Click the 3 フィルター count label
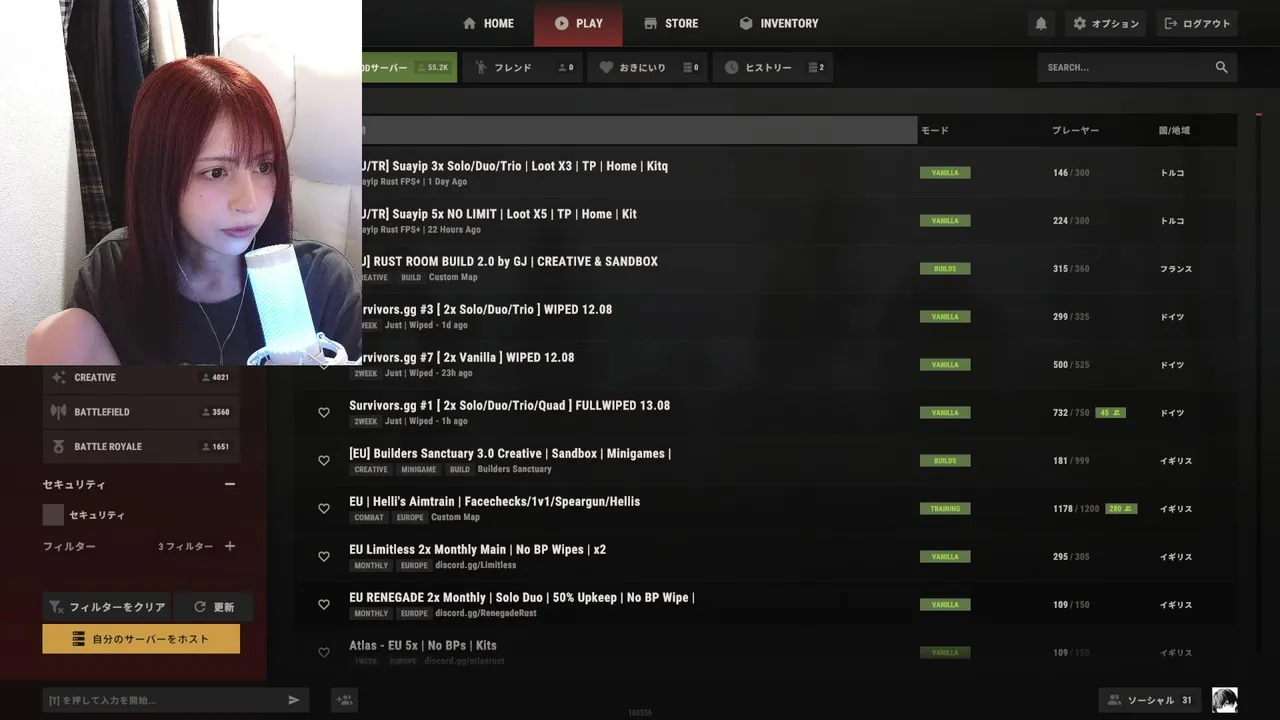This screenshot has height=720, width=1280. (x=185, y=546)
